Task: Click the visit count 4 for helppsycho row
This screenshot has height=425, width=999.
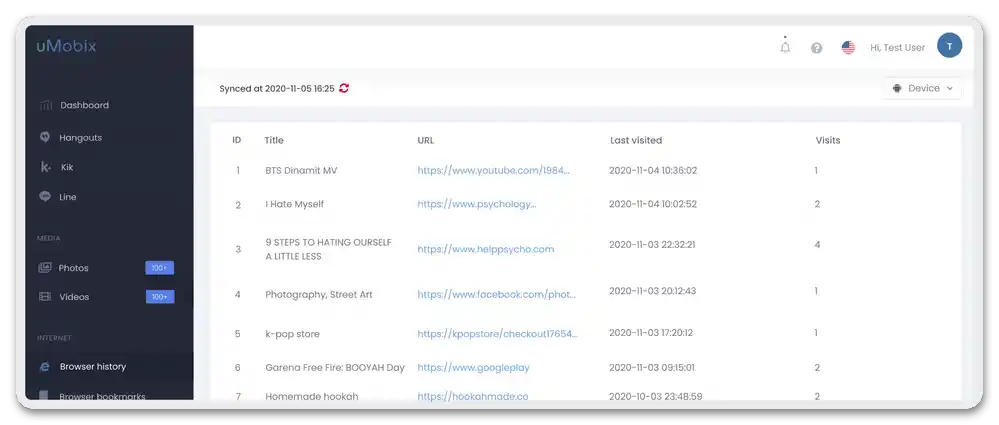Action: 817,245
